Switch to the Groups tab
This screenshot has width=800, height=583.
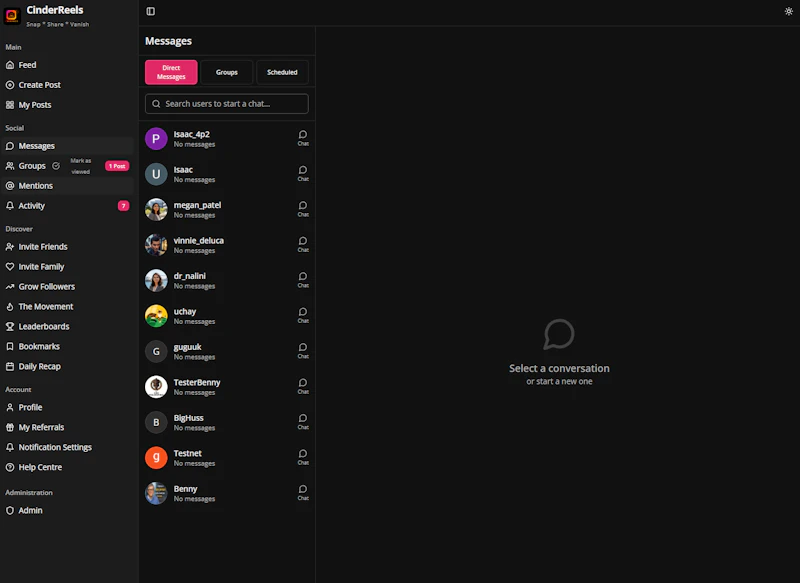tap(227, 72)
